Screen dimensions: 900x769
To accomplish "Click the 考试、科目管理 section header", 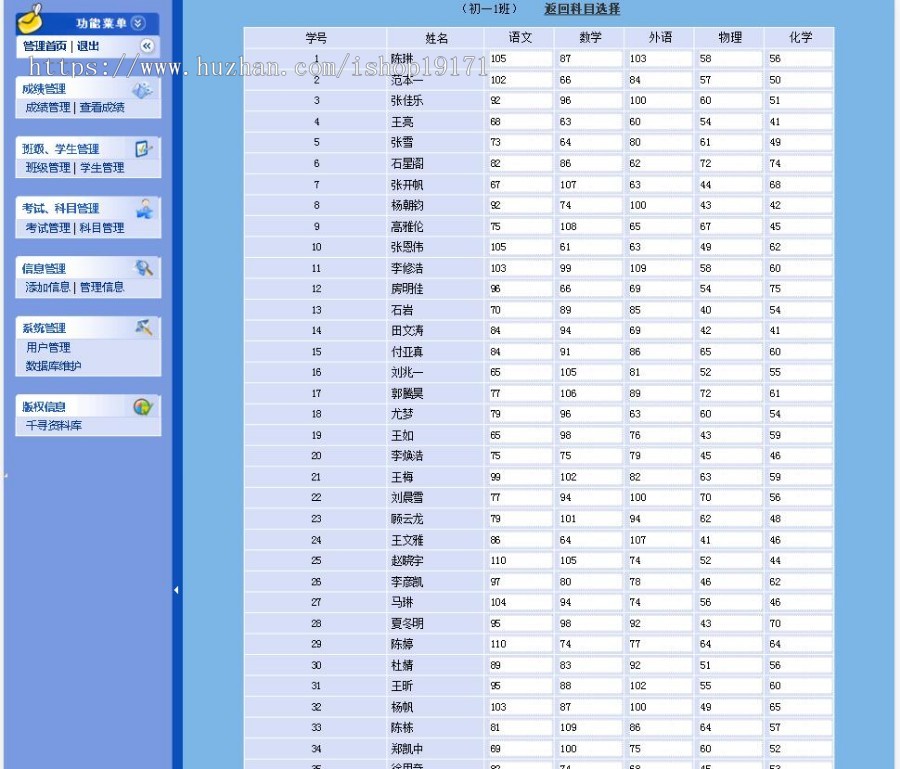I will pos(88,208).
